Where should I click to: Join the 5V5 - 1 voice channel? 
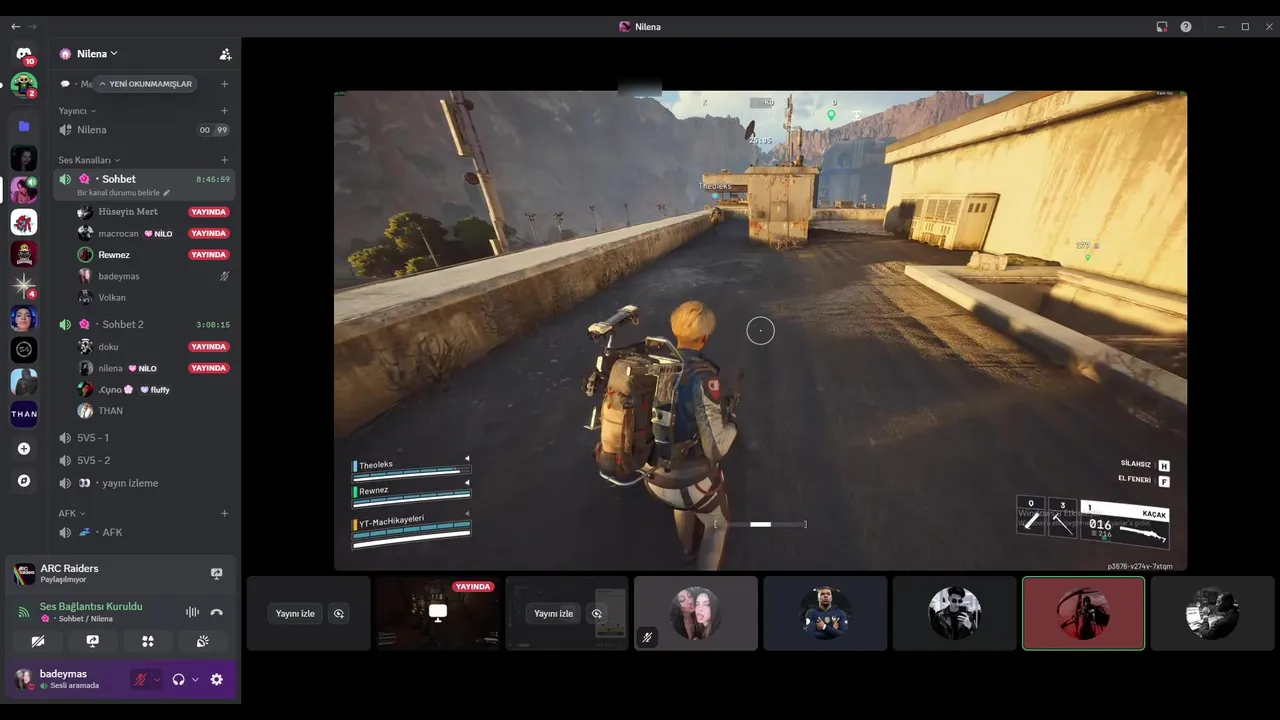[x=144, y=438]
